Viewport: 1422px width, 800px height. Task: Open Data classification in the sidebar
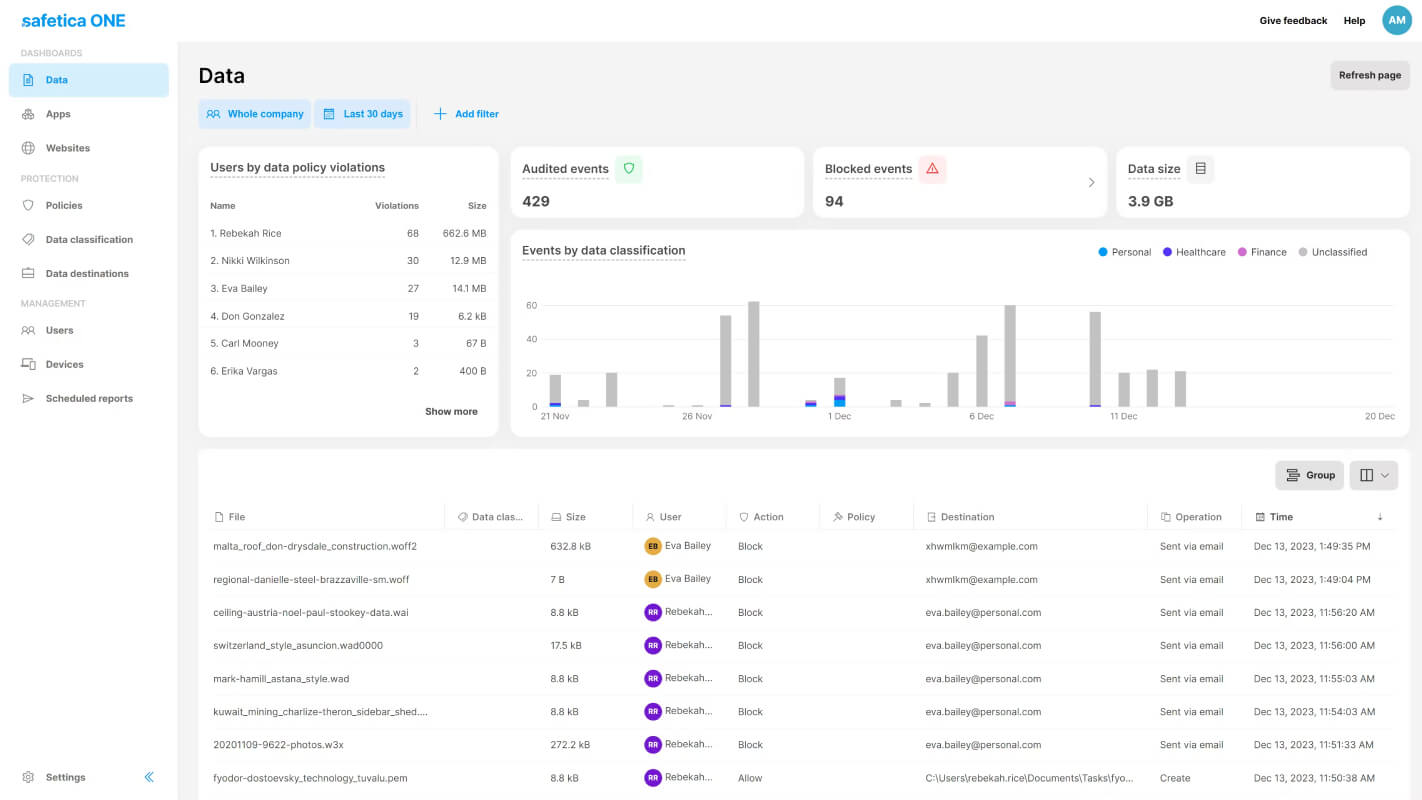click(x=89, y=239)
